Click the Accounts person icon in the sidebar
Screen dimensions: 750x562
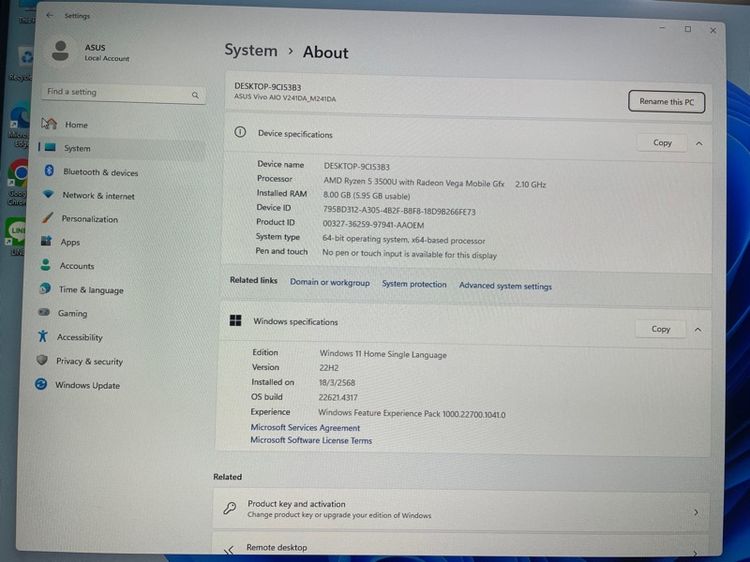(45, 264)
